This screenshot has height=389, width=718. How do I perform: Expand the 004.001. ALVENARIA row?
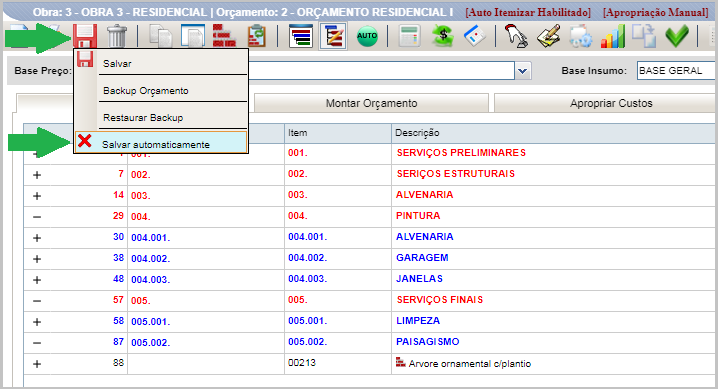click(37, 238)
